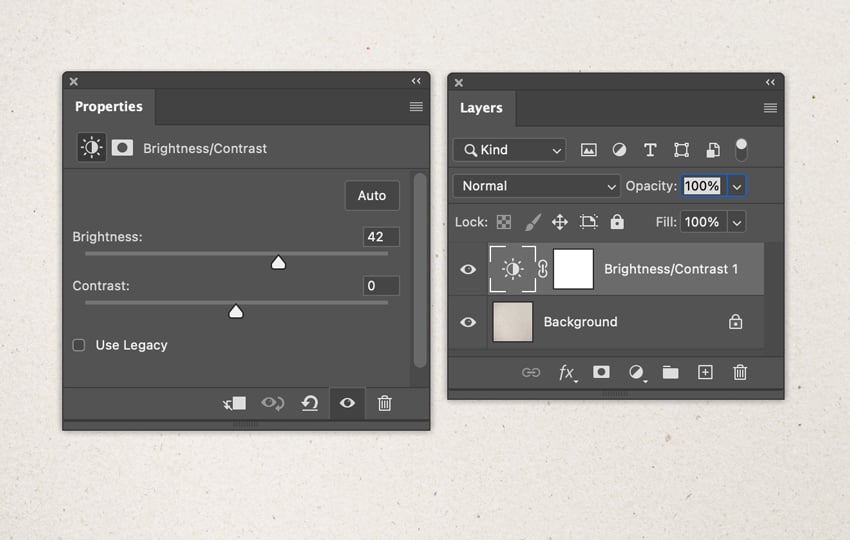
Task: Create a new layer with plus icon
Action: 705,372
